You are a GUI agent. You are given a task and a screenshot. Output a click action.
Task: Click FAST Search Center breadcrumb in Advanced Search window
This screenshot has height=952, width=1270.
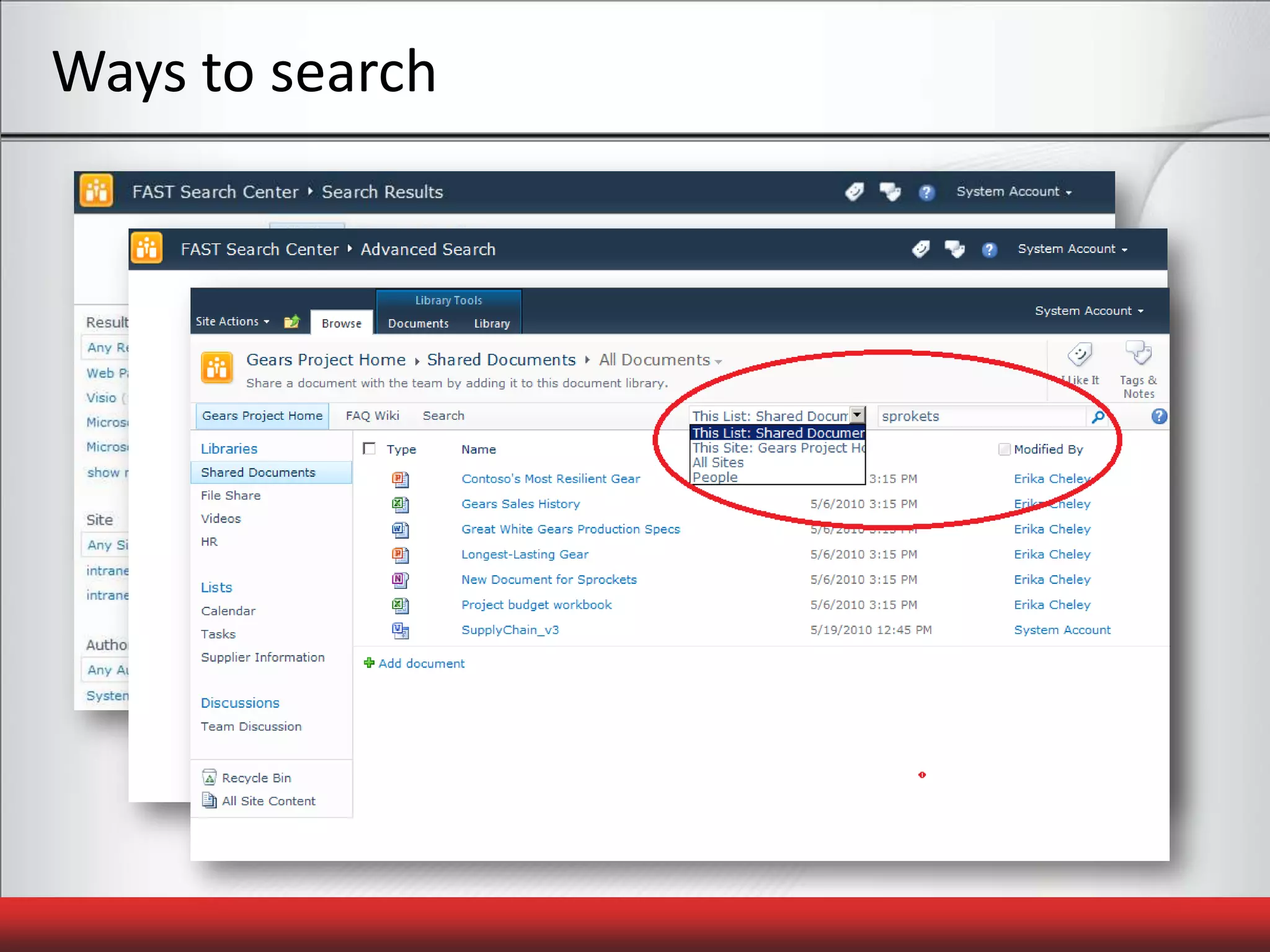260,249
